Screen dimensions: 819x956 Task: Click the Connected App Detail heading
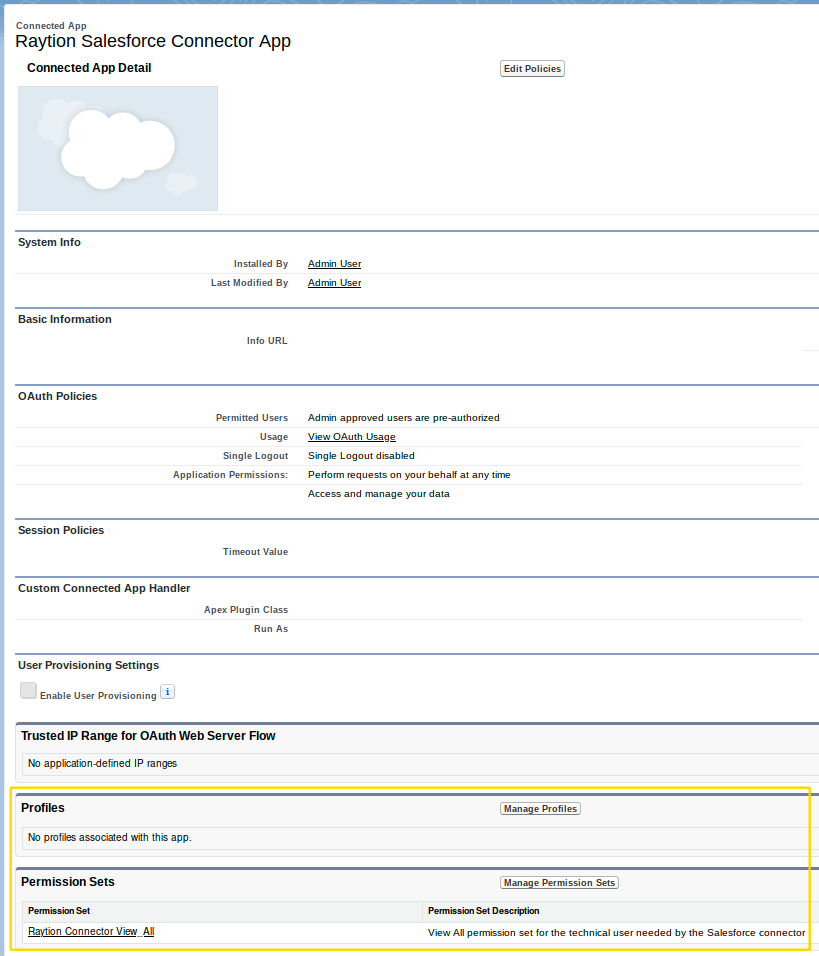click(x=89, y=68)
